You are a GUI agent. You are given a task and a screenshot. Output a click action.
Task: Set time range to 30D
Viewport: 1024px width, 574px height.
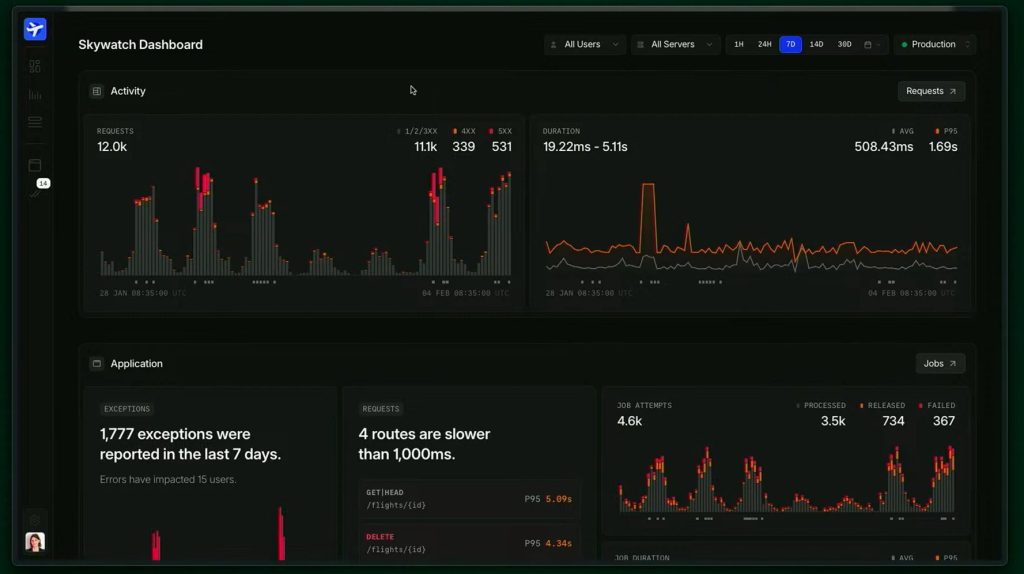[844, 45]
